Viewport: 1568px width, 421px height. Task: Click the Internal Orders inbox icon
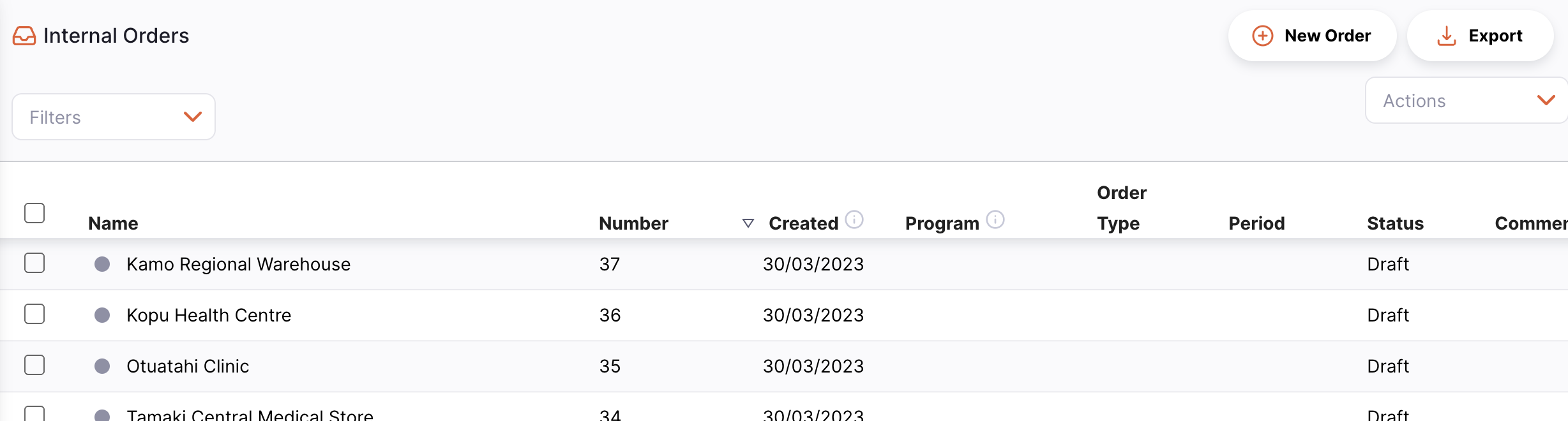coord(24,36)
